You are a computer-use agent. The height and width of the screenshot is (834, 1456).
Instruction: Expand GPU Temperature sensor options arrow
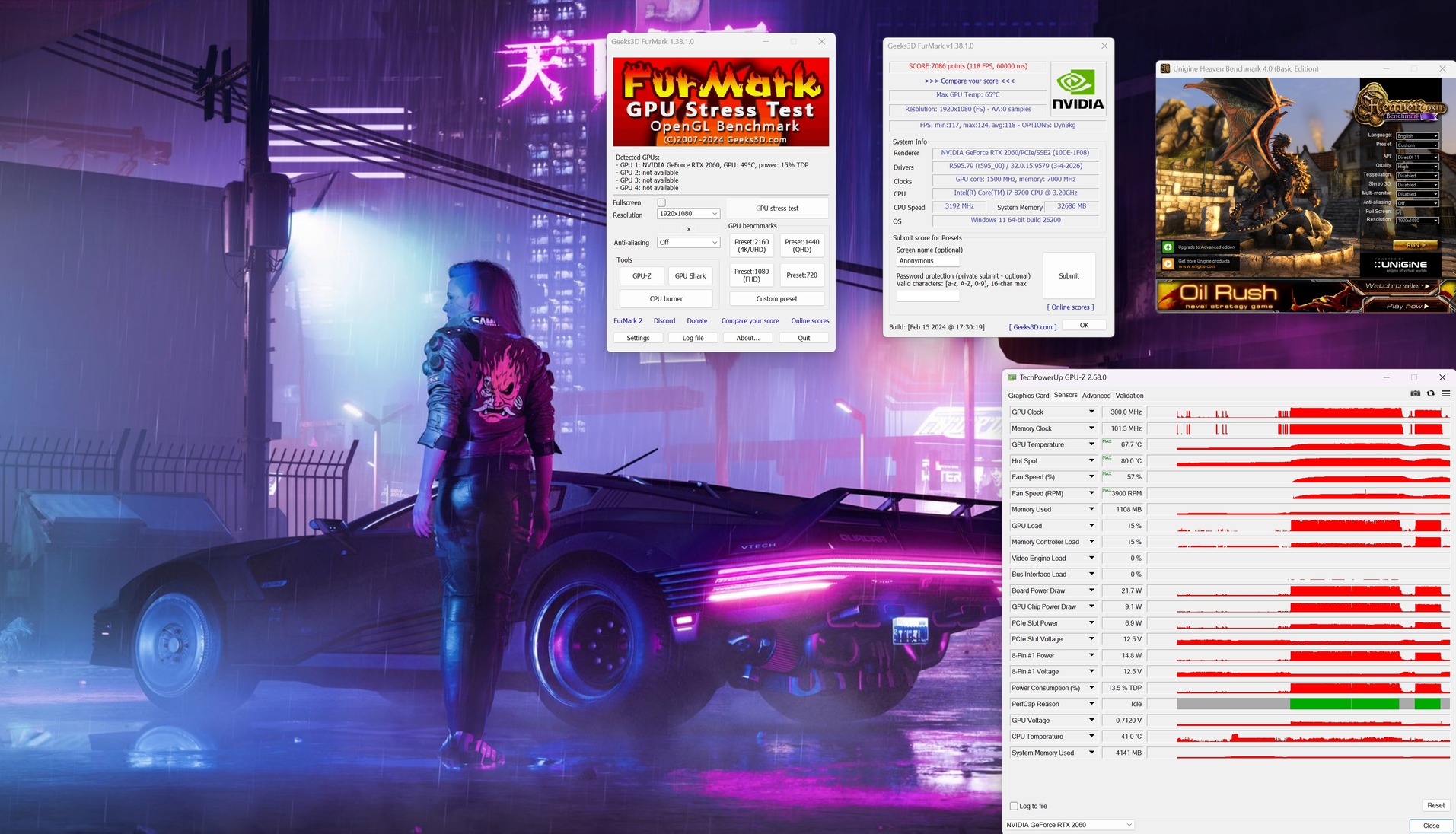(1091, 444)
